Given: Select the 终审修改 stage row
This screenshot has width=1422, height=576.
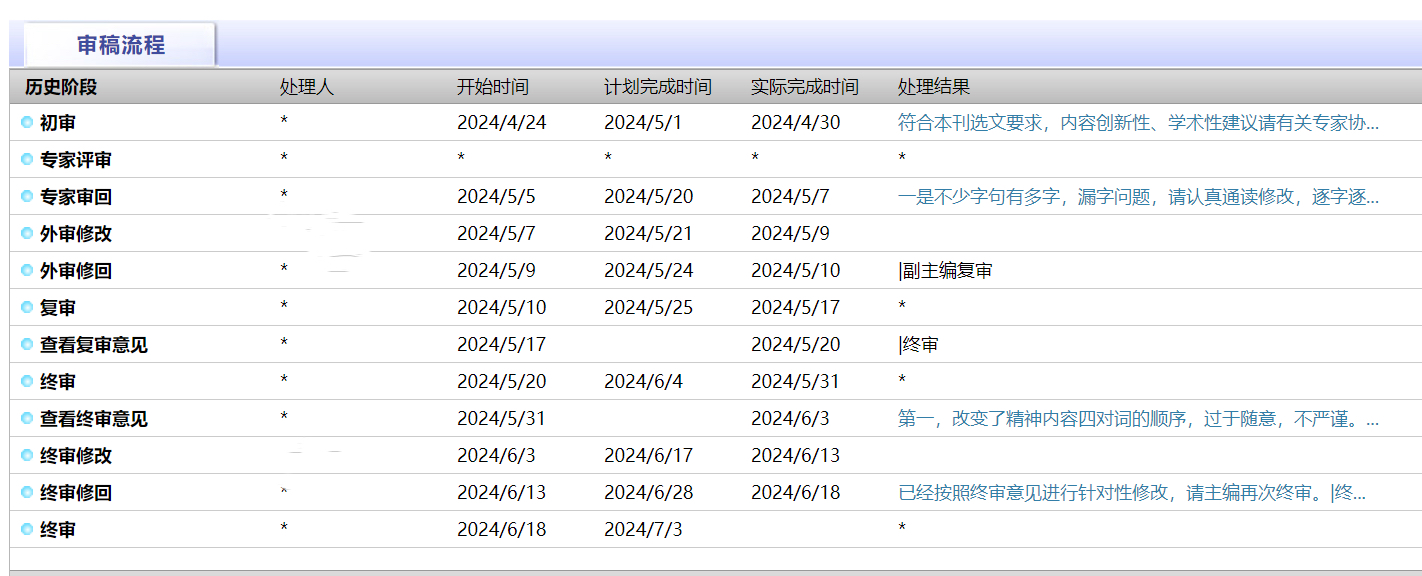Looking at the screenshot, I should click(x=715, y=456).
